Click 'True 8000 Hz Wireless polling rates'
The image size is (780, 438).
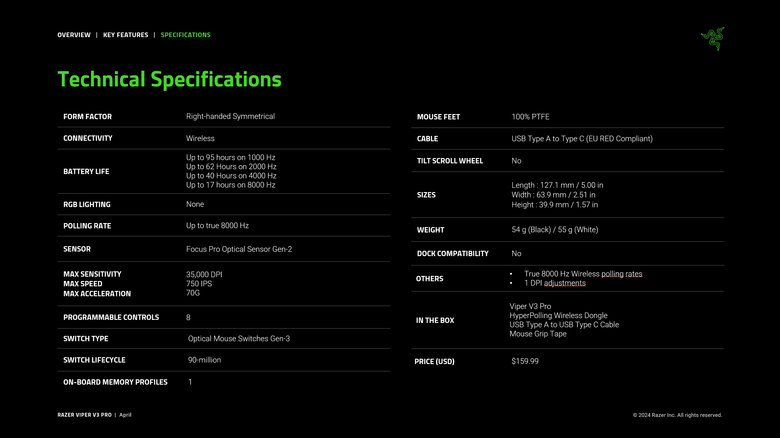(583, 274)
